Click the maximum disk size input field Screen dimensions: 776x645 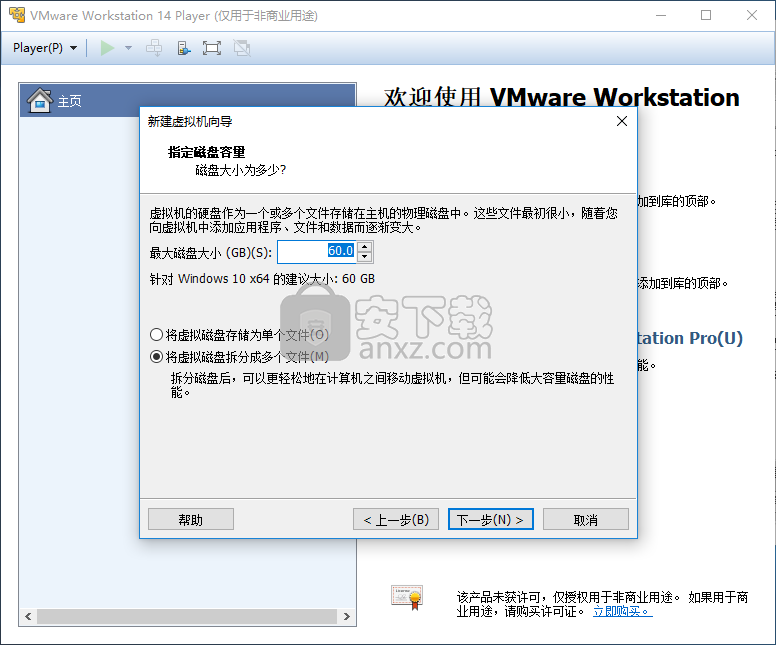[317, 252]
